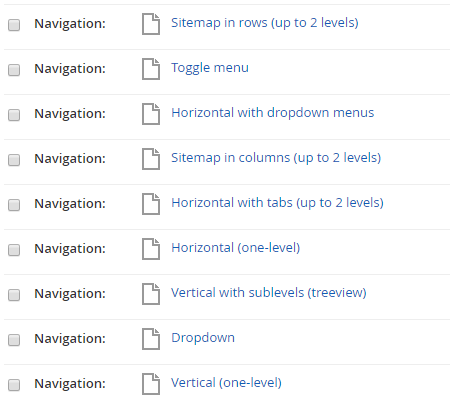This screenshot has height=399, width=450.
Task: Open Horizontal with dropdown menus link
Action: (x=273, y=113)
